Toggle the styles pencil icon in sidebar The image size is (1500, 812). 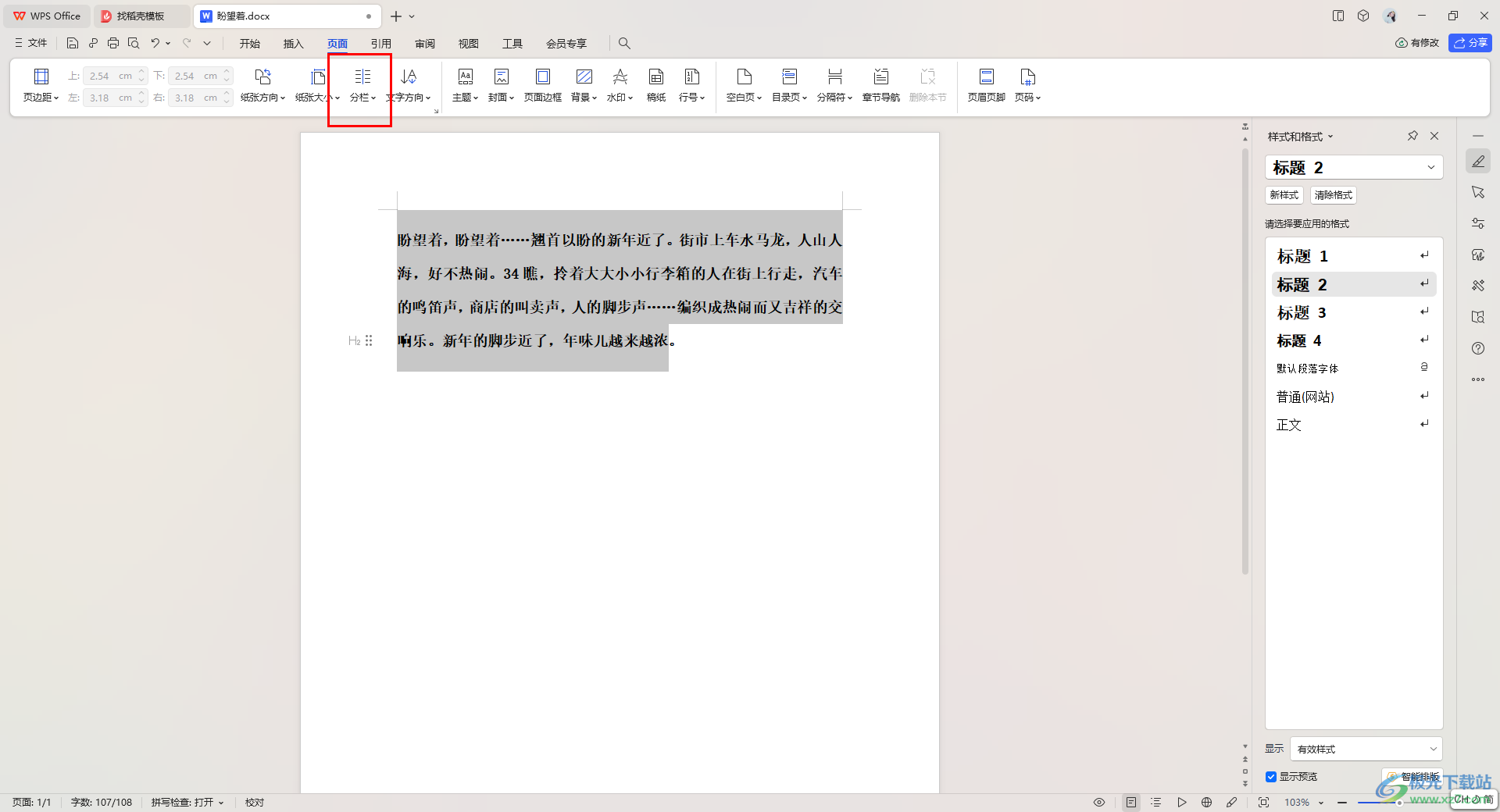point(1478,161)
